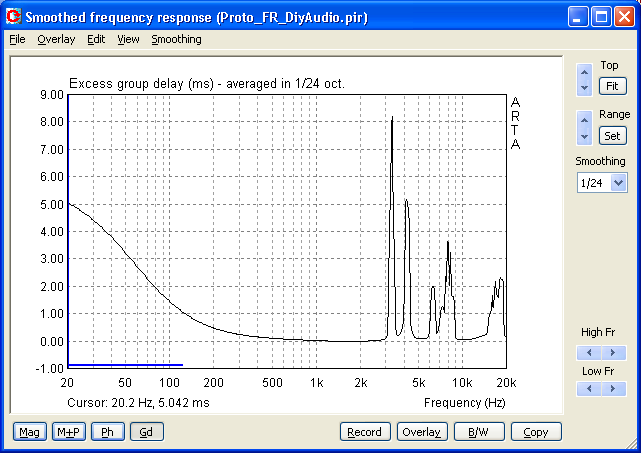Click the cursor readout 20.2 Hz, 5.042 ms
Screen dimensions: 641x453
138,403
